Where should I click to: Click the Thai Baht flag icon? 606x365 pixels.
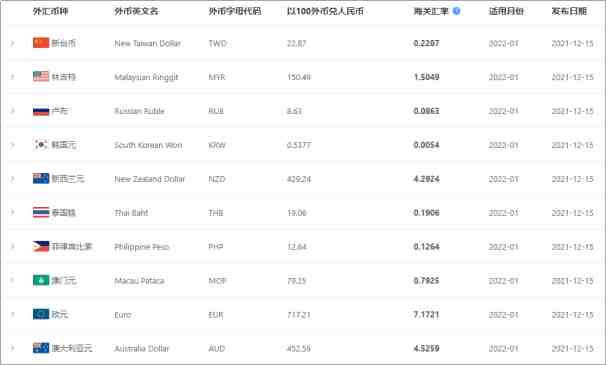pyautogui.click(x=41, y=212)
